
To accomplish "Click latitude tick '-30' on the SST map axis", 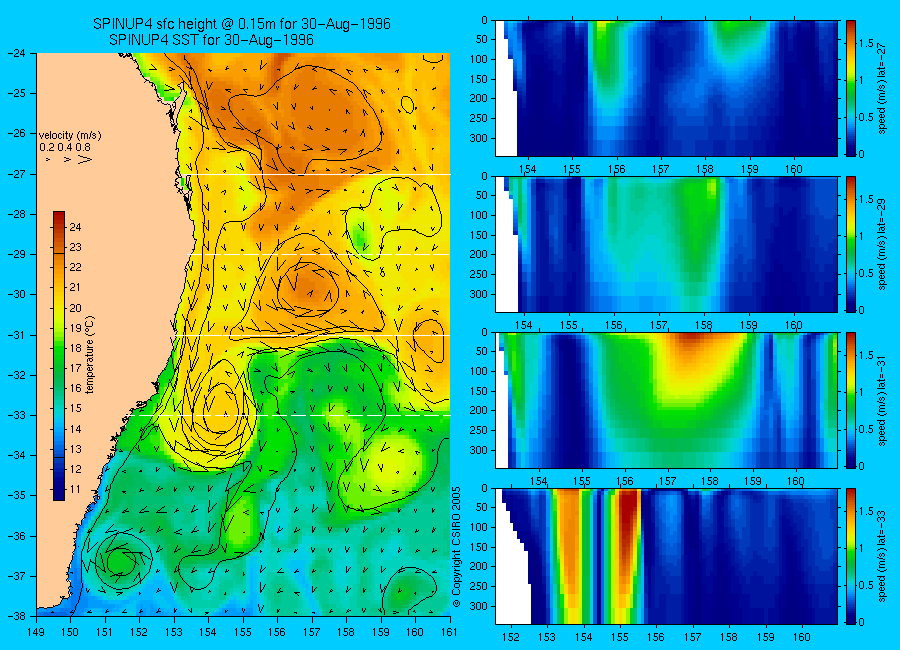I will [x=15, y=295].
